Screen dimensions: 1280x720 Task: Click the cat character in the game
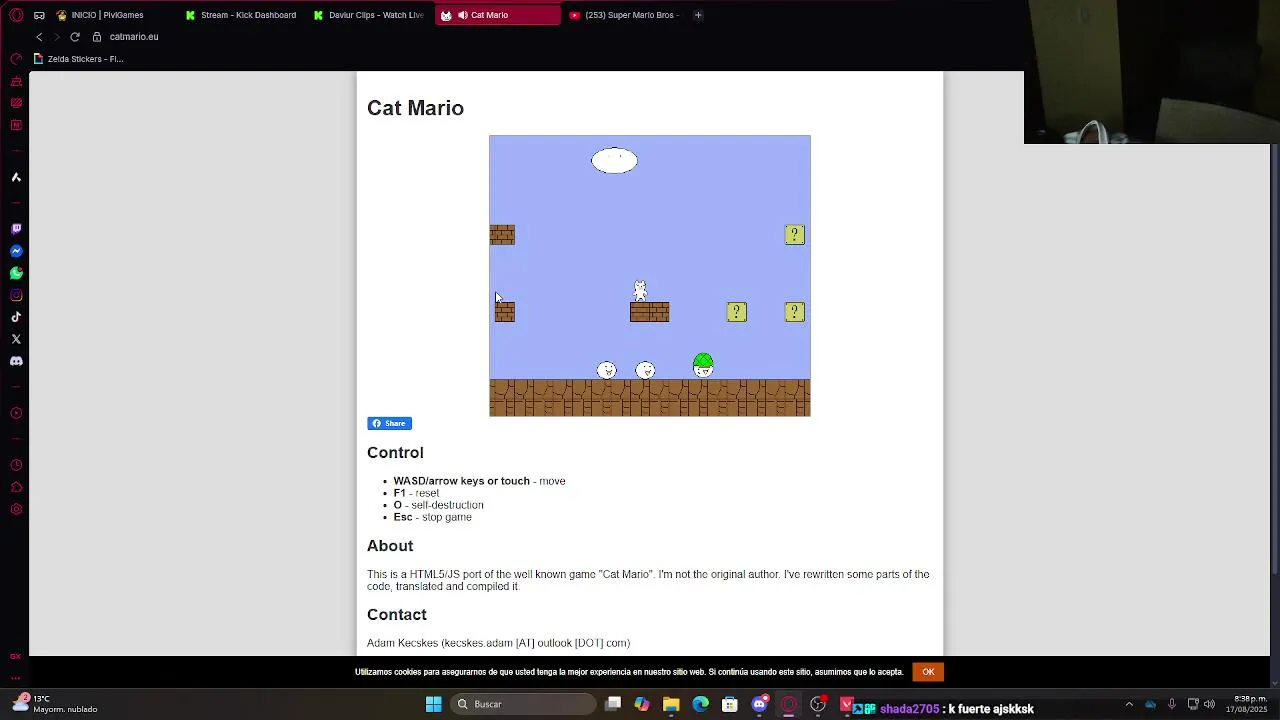[x=640, y=290]
